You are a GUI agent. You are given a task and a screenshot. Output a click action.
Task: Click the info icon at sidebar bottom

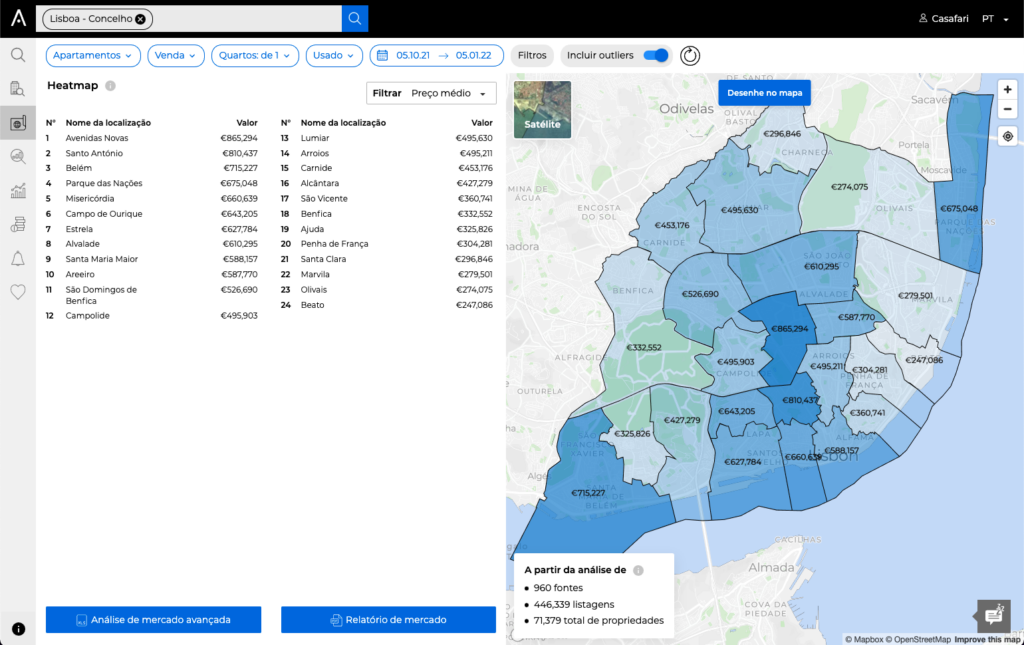18,629
